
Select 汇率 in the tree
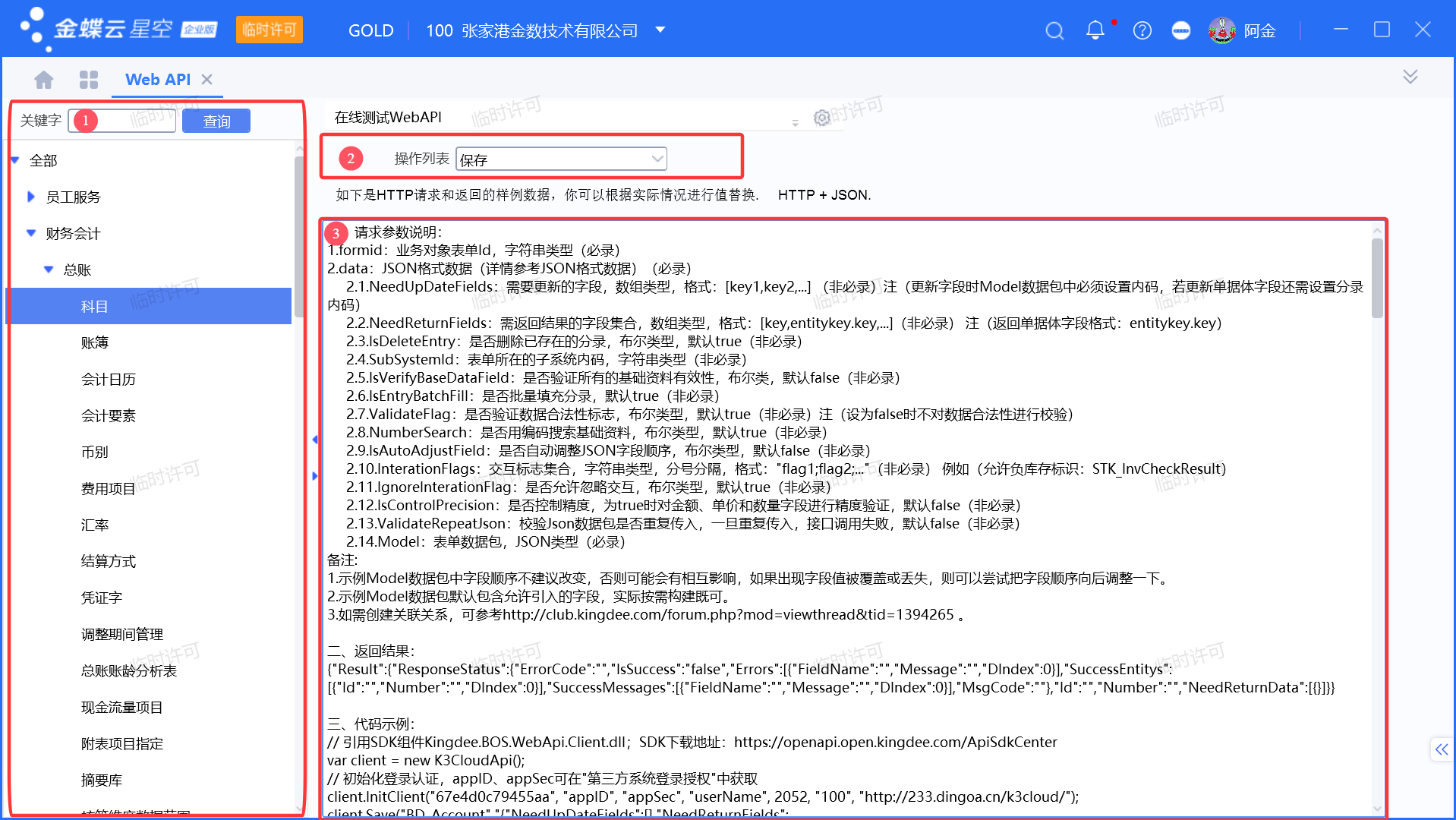[95, 525]
